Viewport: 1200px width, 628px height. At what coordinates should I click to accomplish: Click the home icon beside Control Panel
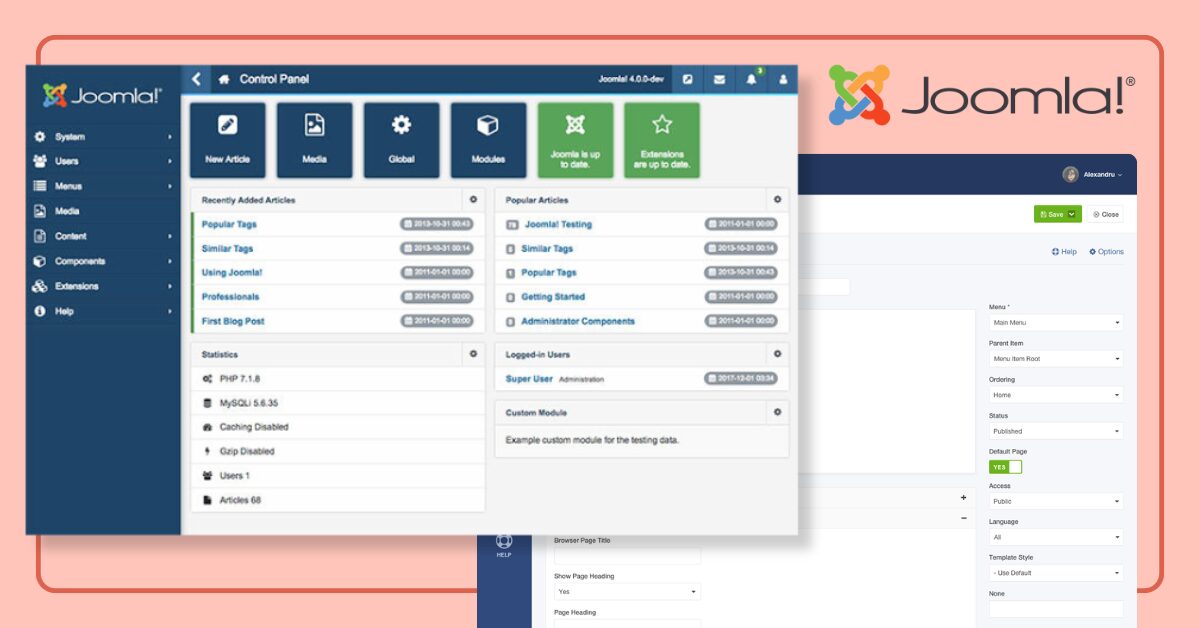224,79
